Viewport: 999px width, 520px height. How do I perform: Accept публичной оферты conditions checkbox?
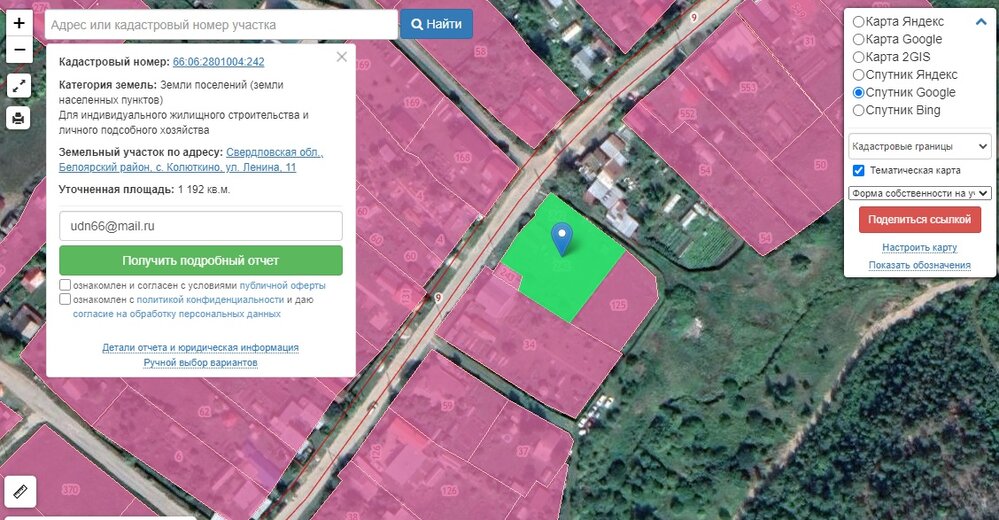pos(65,285)
